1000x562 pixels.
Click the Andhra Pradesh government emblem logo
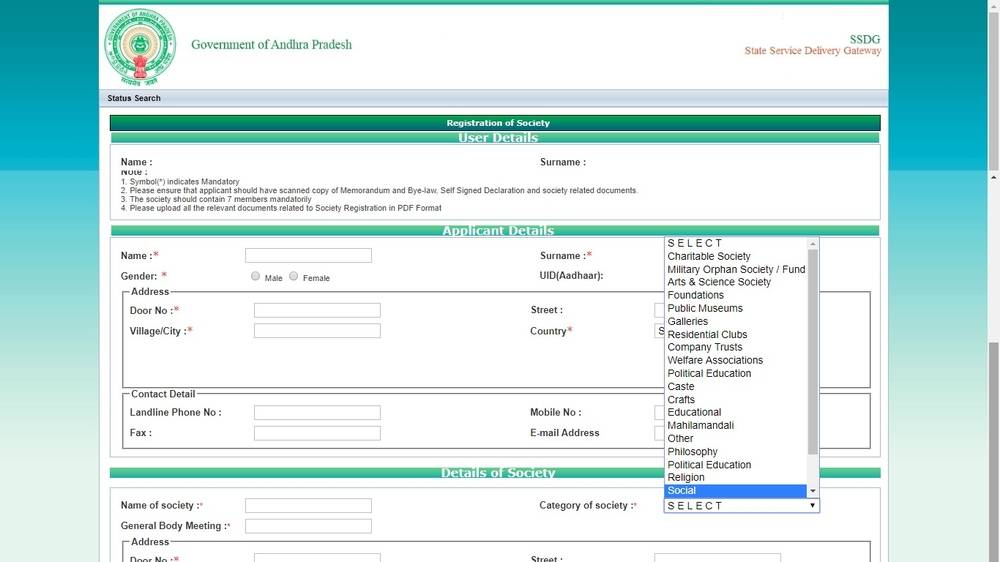point(140,47)
